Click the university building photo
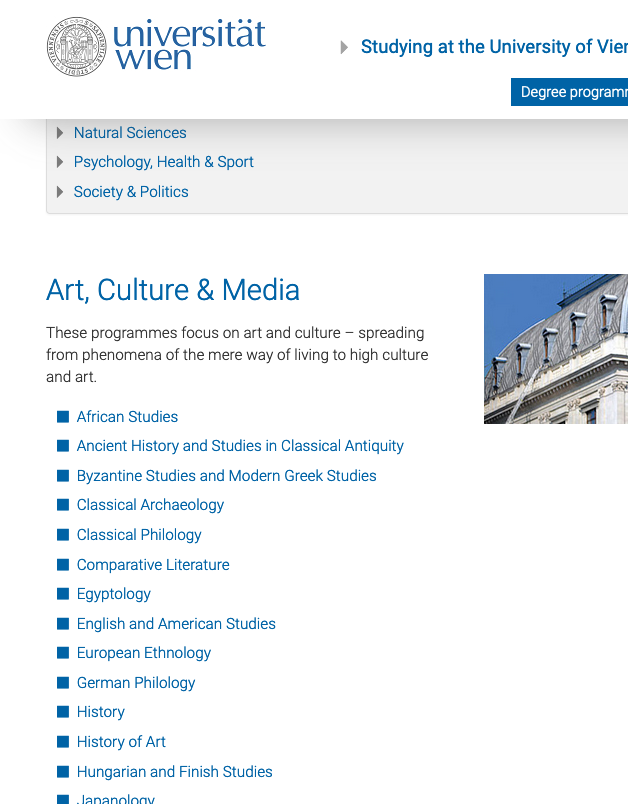This screenshot has width=628, height=804. [x=556, y=349]
